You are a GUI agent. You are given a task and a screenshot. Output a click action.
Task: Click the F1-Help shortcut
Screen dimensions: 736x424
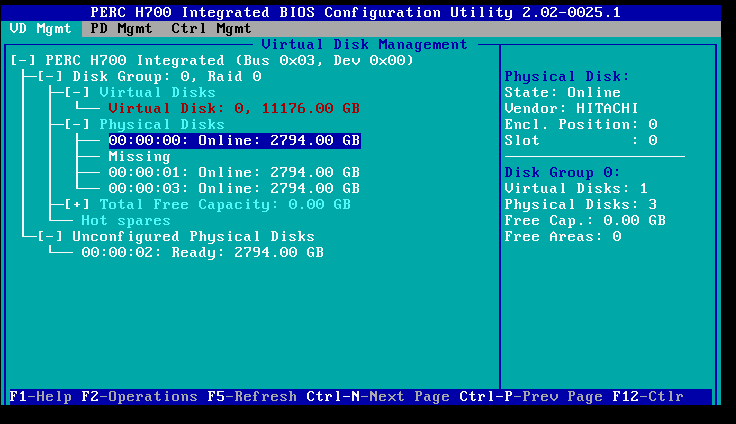click(40, 396)
